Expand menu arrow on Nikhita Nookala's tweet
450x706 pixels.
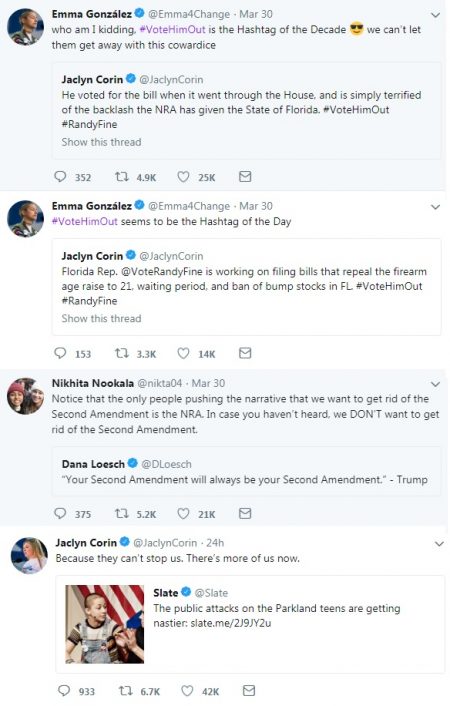[x=435, y=384]
